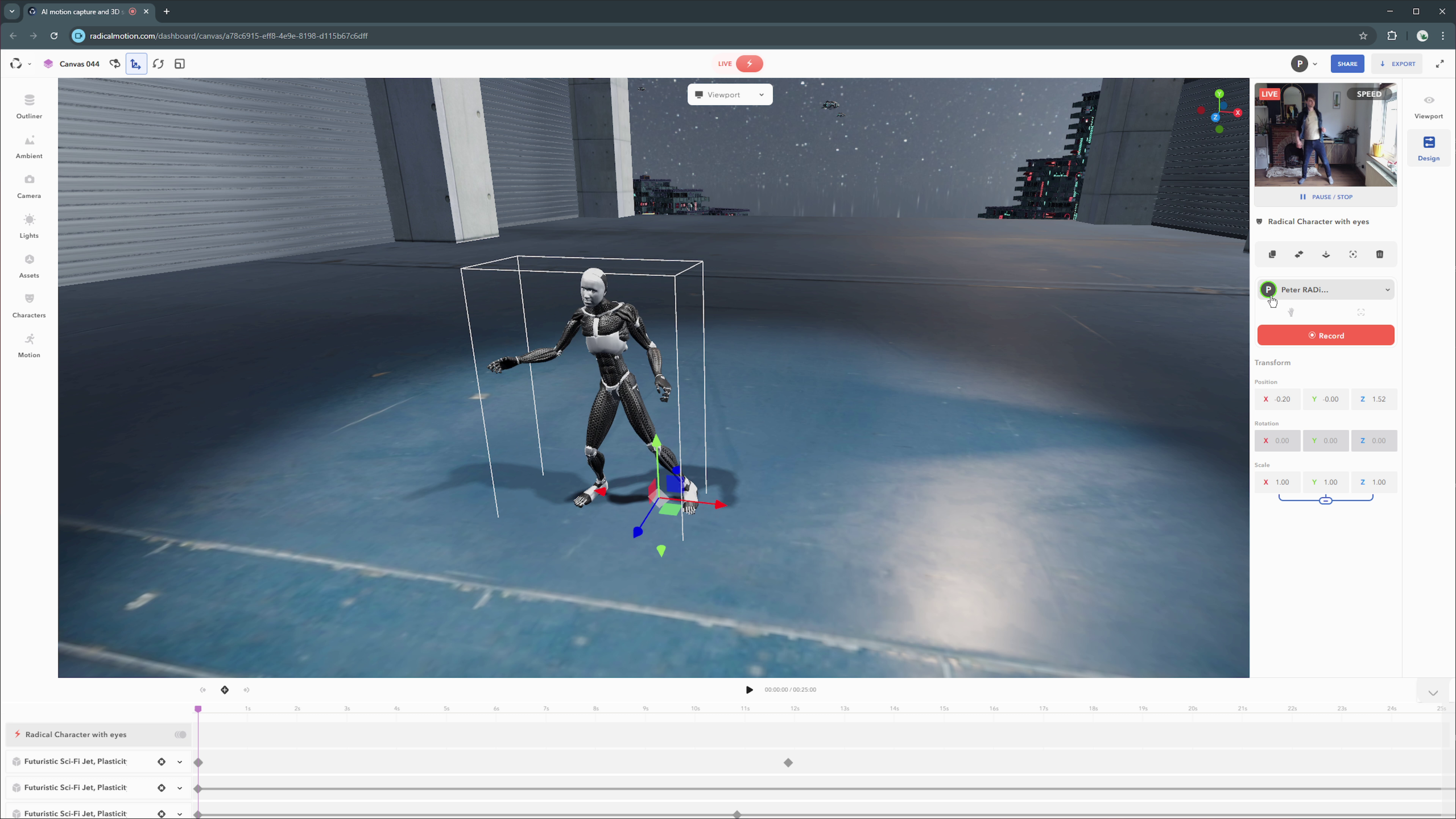Click PAUSE / STOP under the live video
The image size is (1456, 819).
(1325, 197)
